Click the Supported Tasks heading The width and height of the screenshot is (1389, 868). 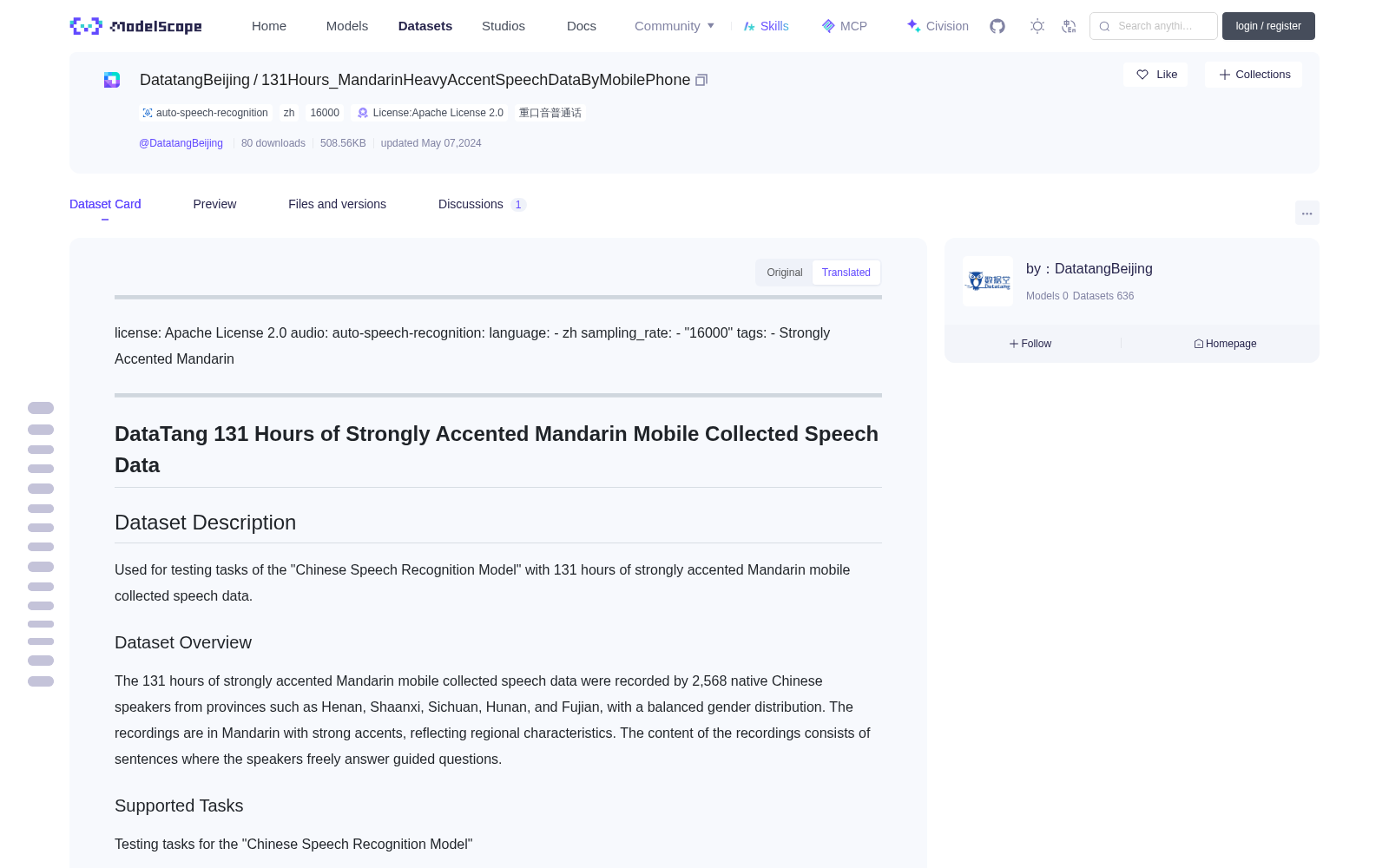tap(179, 806)
